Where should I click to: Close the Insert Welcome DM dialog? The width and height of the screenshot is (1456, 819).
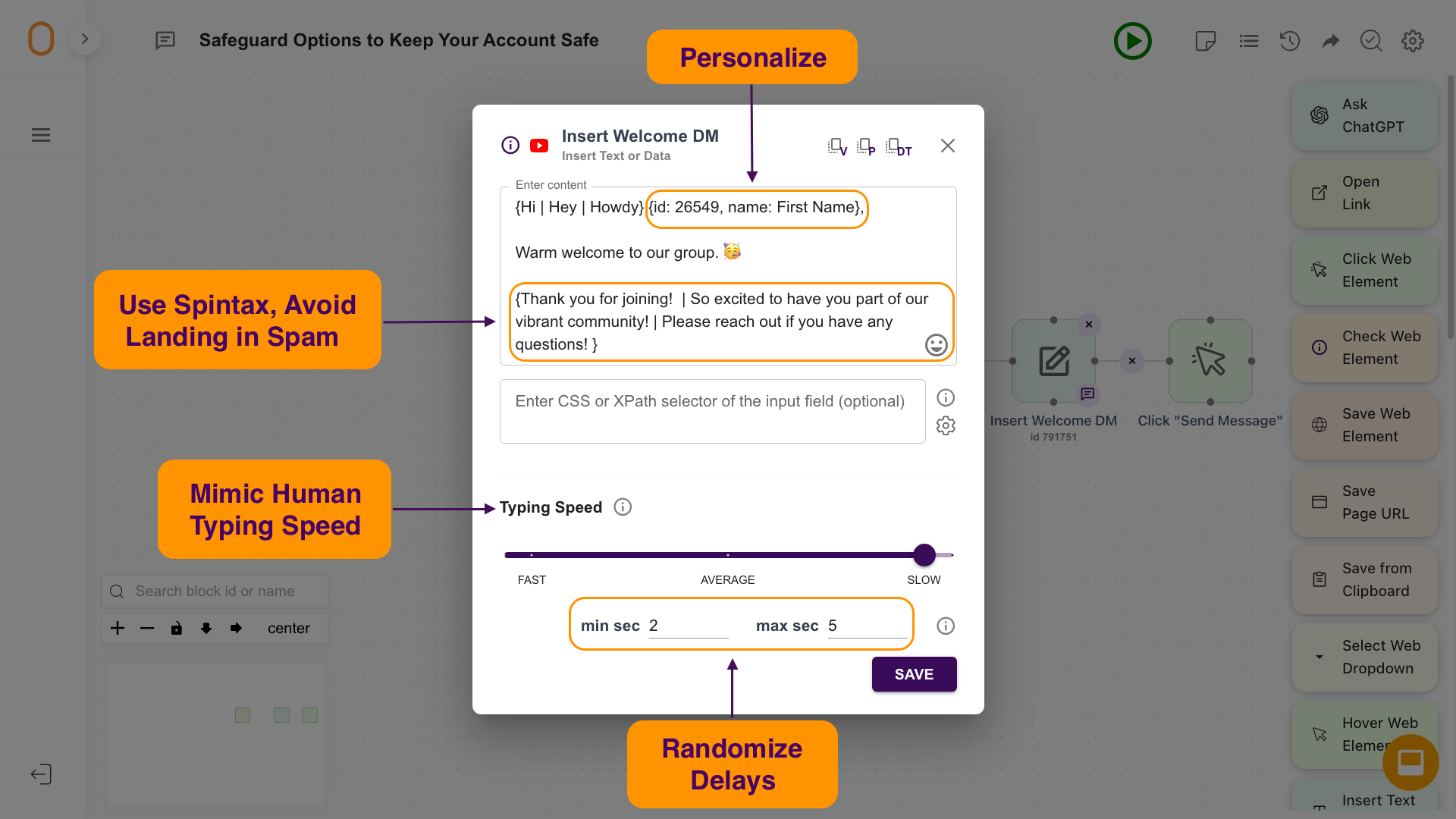(948, 146)
